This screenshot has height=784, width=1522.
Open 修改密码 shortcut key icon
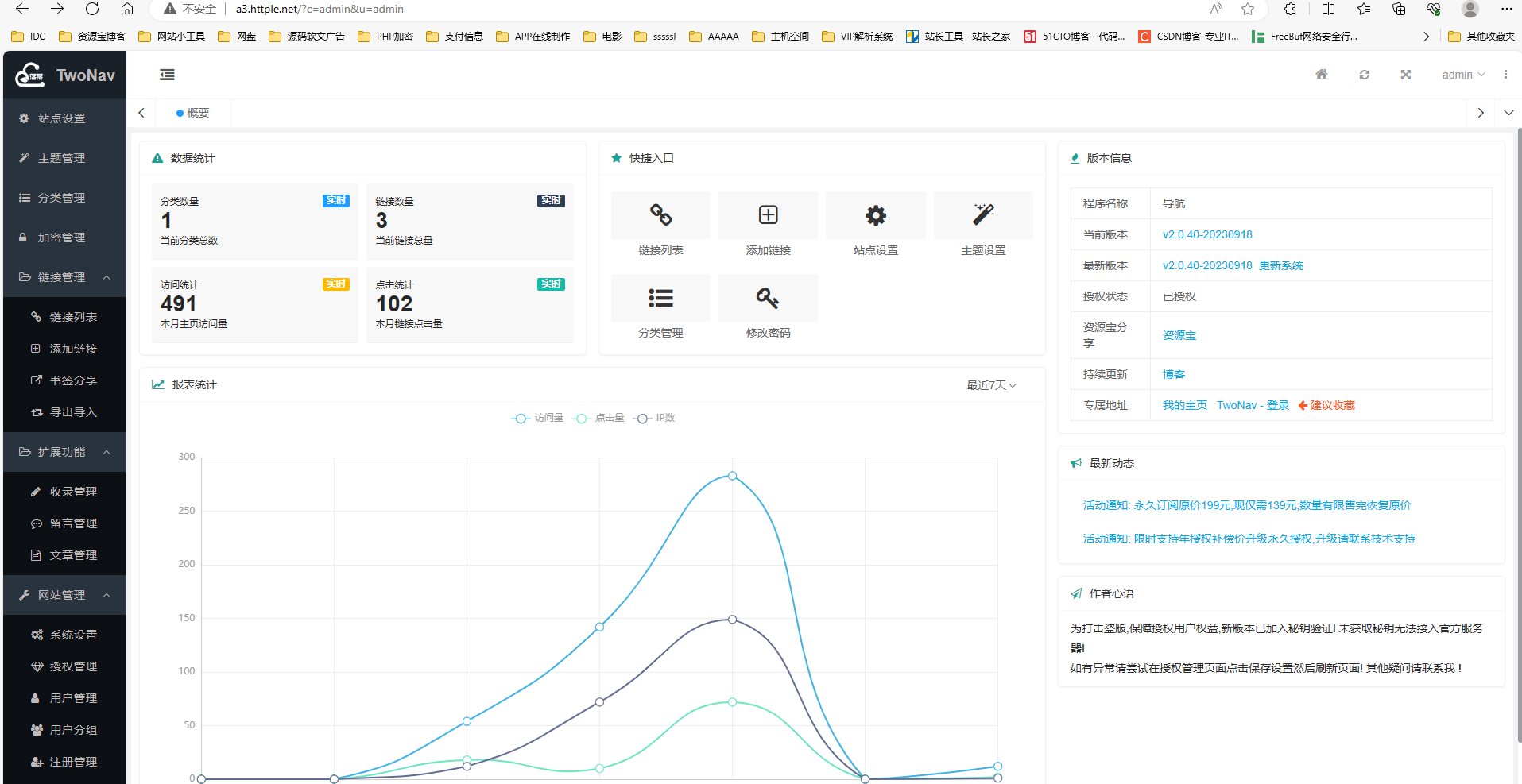coord(768,298)
